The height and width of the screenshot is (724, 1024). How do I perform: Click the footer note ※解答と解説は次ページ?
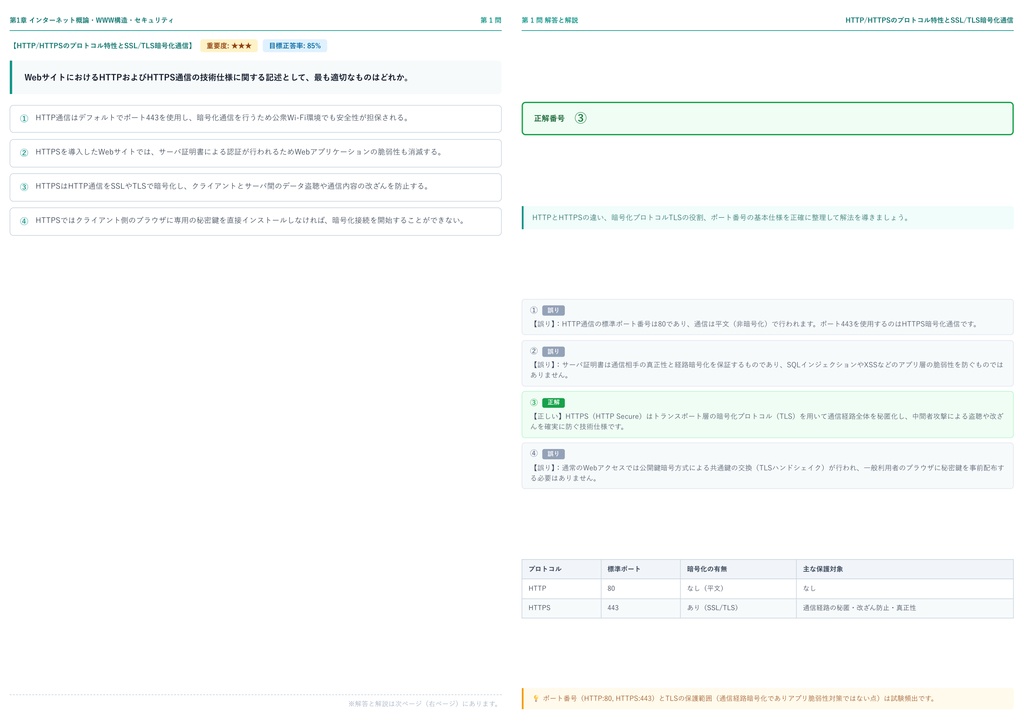424,704
